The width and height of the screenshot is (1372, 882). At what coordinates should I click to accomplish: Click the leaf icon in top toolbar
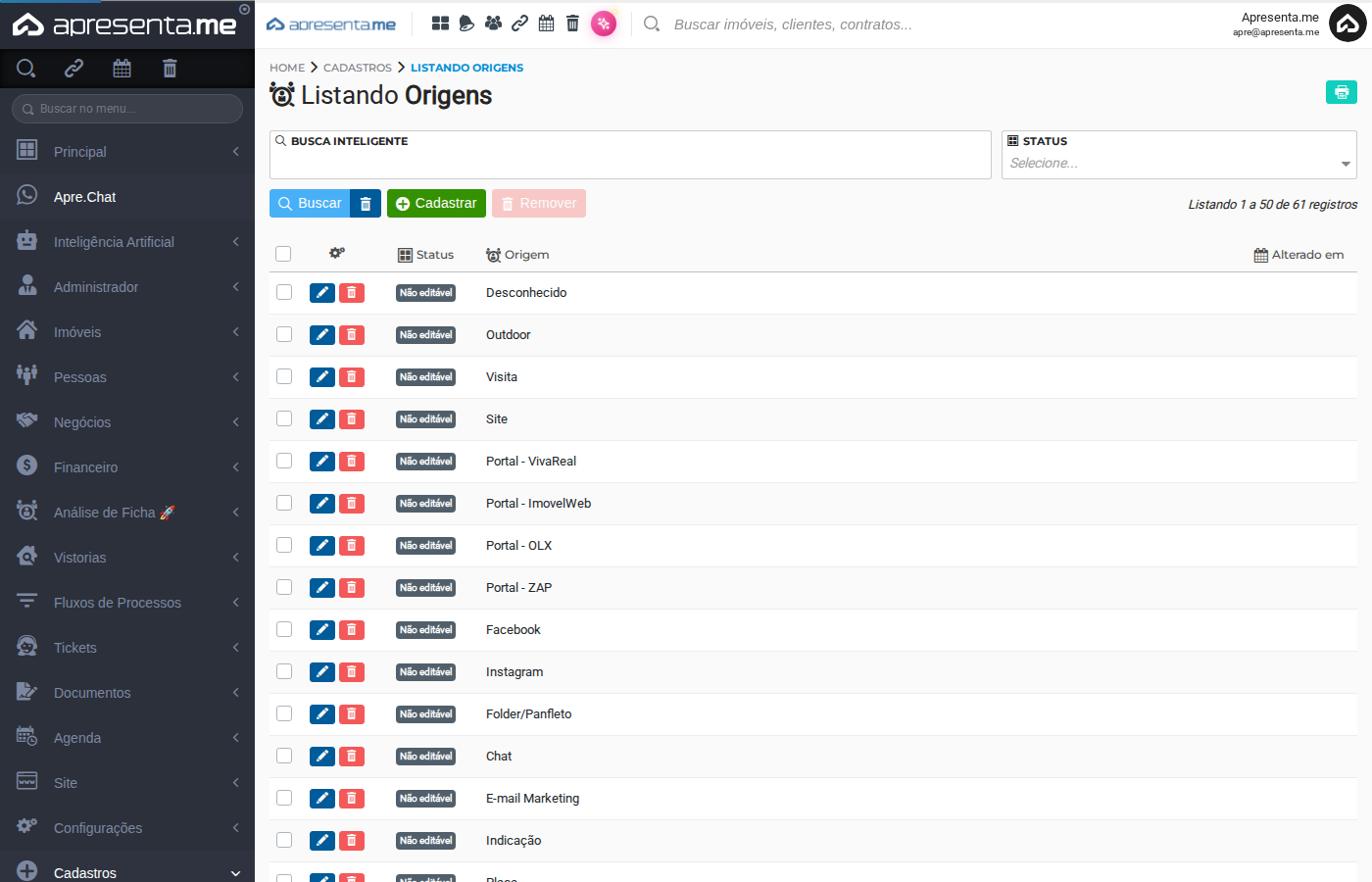tap(466, 24)
